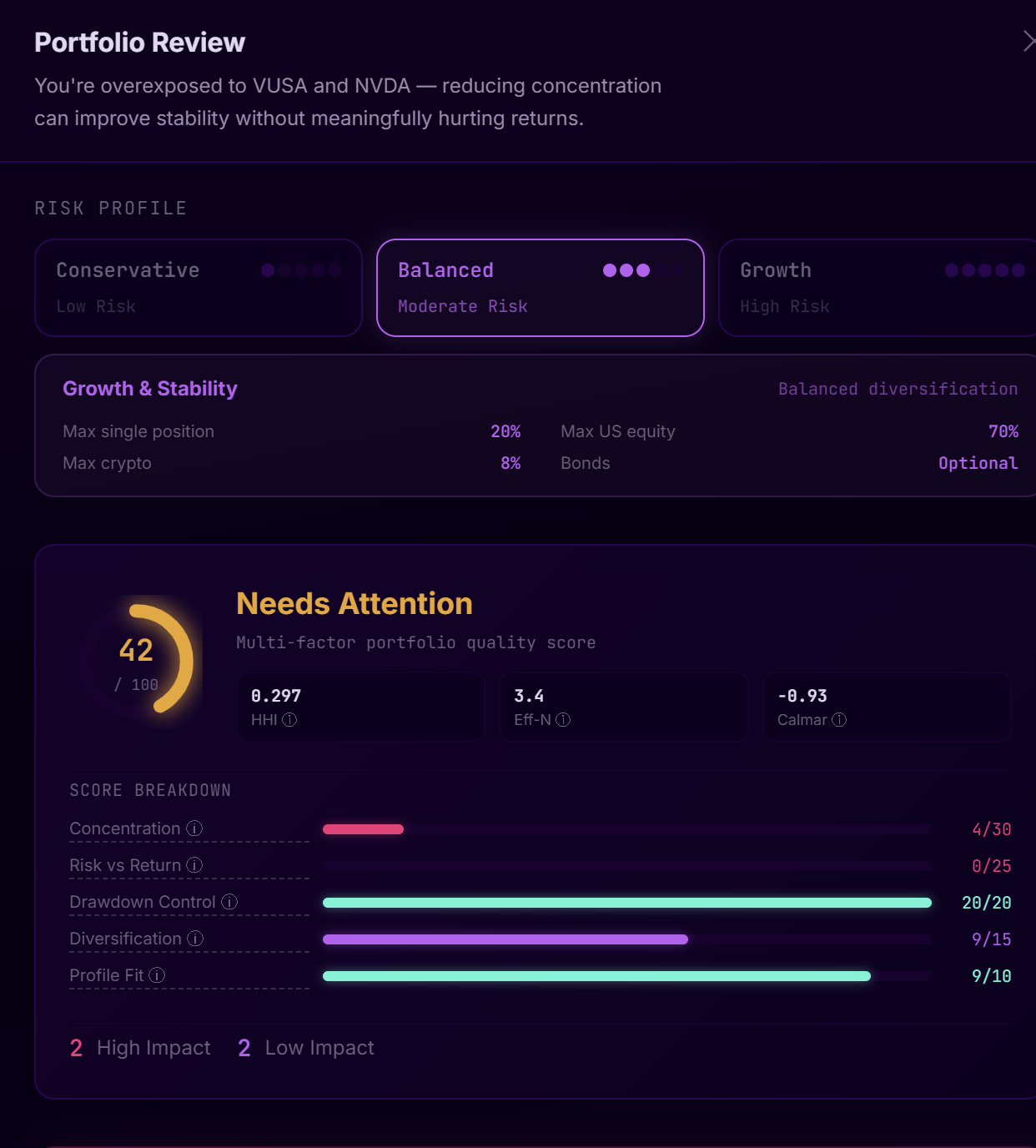Collapse the Score Breakdown section
The image size is (1036, 1148).
click(x=150, y=790)
